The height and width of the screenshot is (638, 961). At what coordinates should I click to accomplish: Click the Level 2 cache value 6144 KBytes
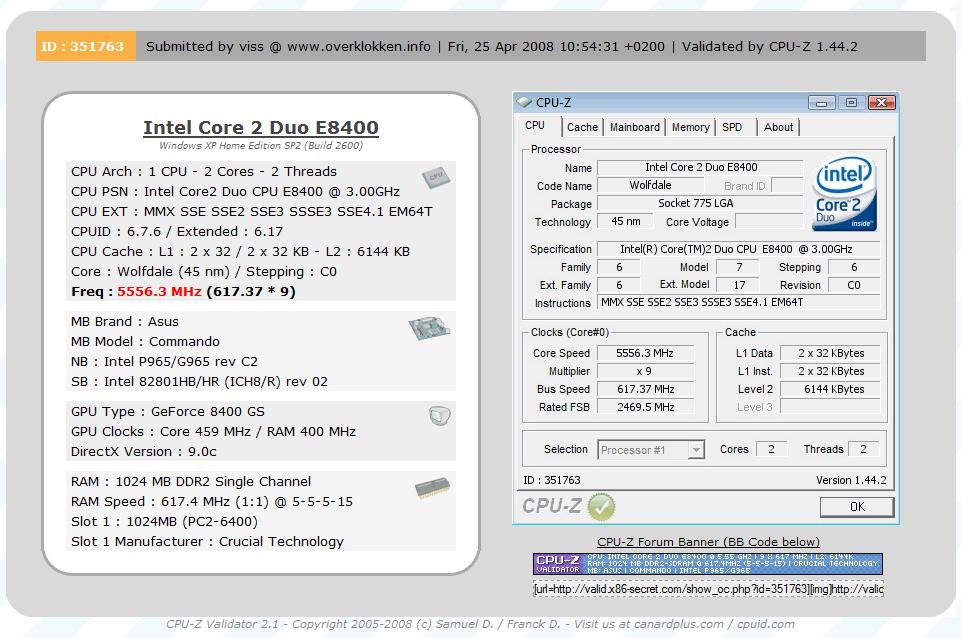830,389
